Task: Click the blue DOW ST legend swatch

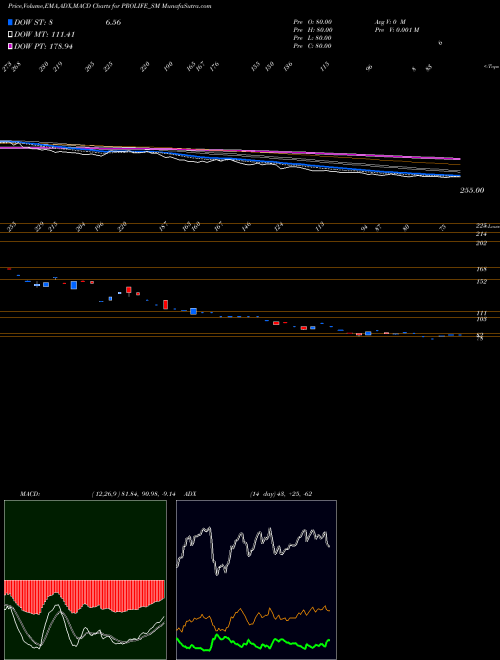Action: tap(10, 22)
